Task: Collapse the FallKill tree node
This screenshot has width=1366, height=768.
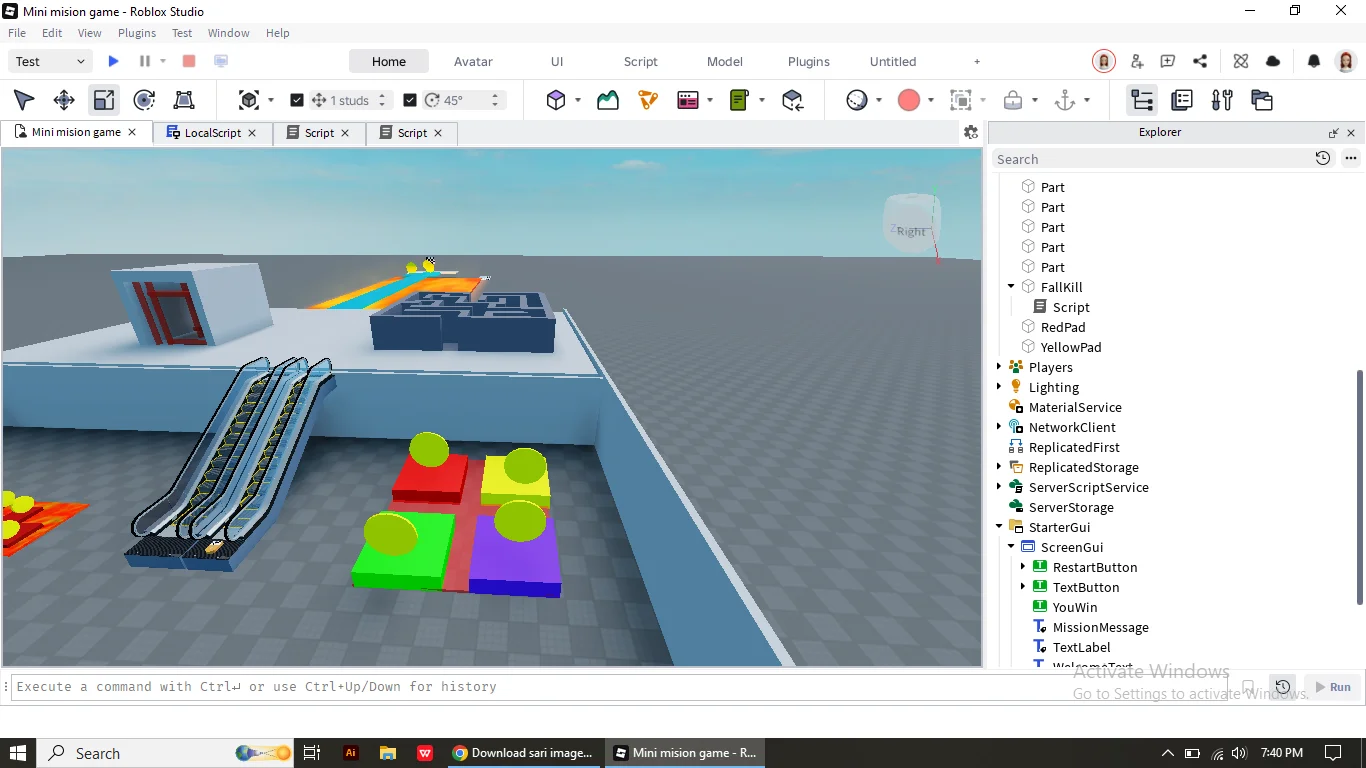Action: coord(1011,287)
